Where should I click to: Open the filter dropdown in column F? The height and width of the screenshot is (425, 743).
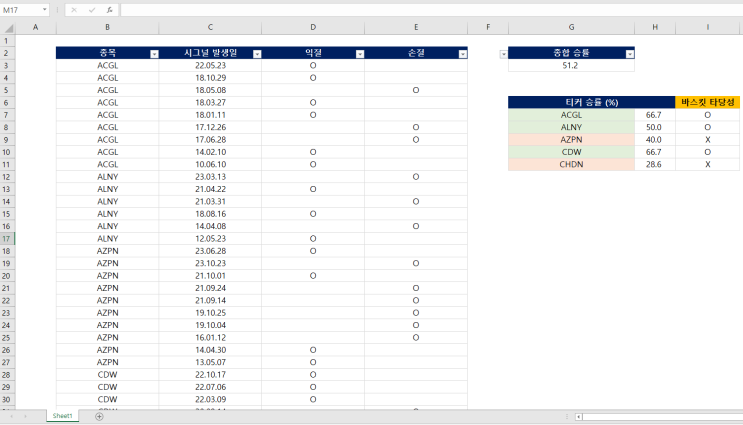503,54
